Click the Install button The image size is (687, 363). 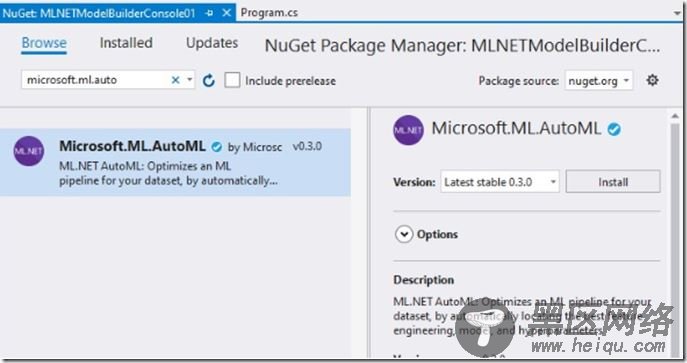click(613, 182)
